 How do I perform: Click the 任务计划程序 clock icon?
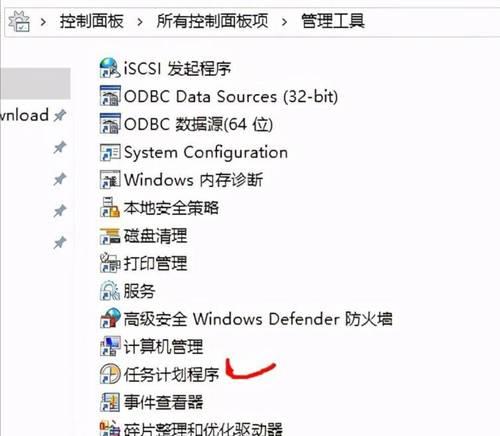pyautogui.click(x=110, y=374)
